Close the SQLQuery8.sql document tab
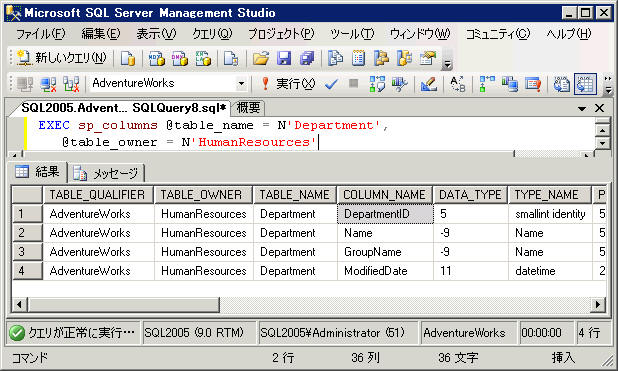Viewport: 618px width, 371px height. tap(599, 108)
